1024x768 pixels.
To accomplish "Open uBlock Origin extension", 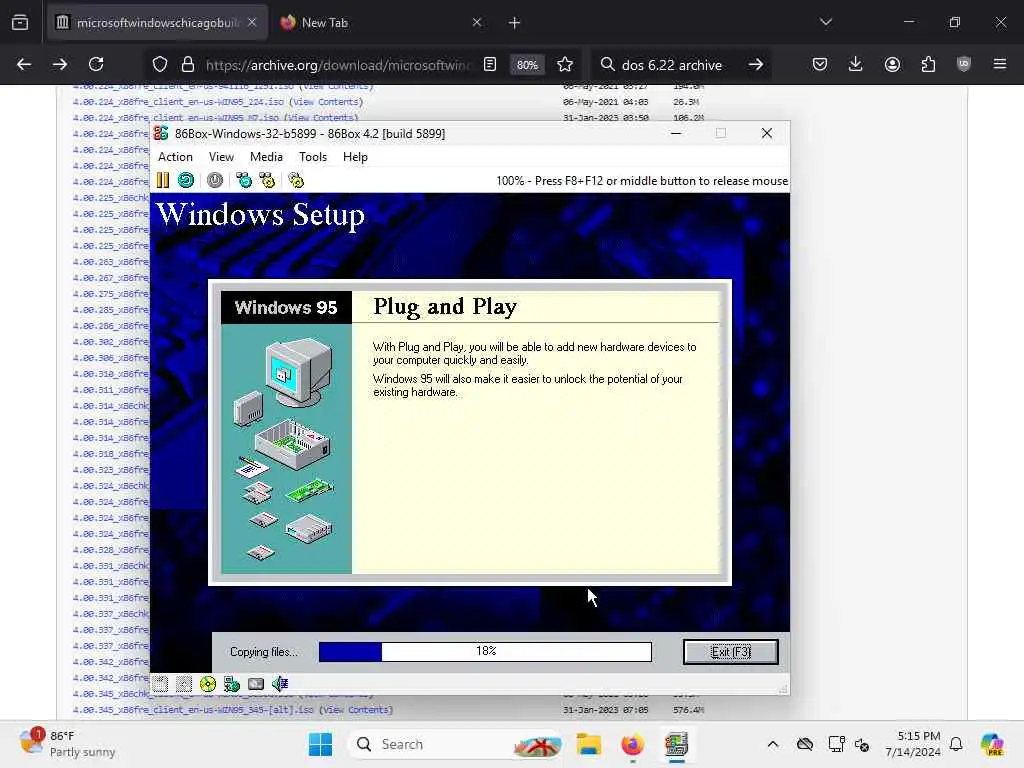I will pos(964,65).
